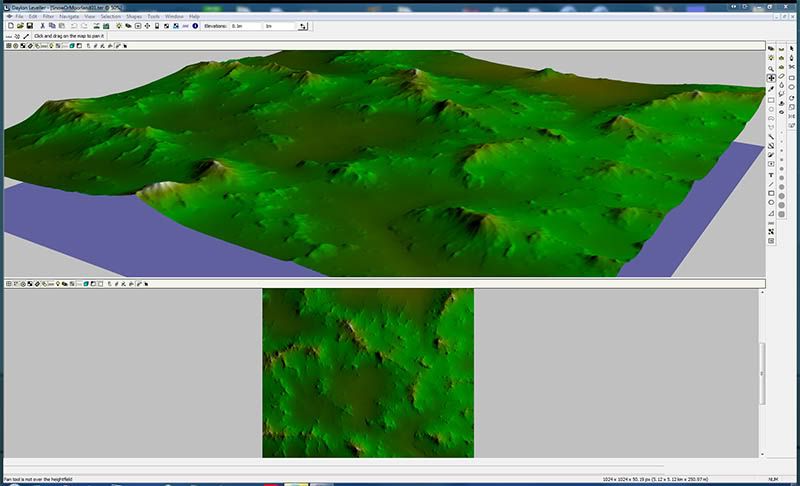Open the Navigate menu
Image resolution: width=800 pixels, height=486 pixels.
click(x=69, y=17)
